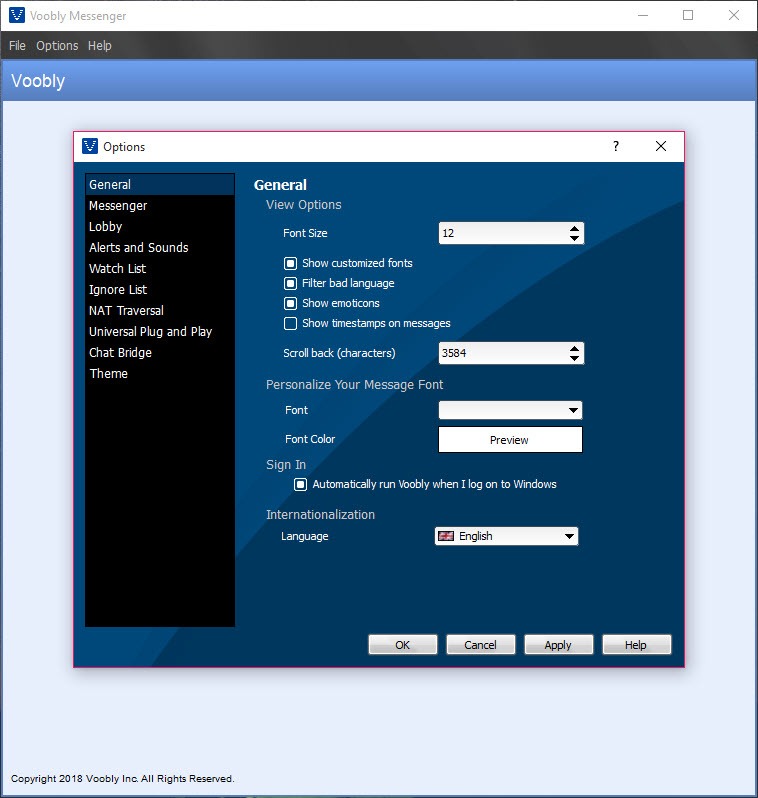
Task: Open Chat Bridge settings
Action: click(x=160, y=353)
